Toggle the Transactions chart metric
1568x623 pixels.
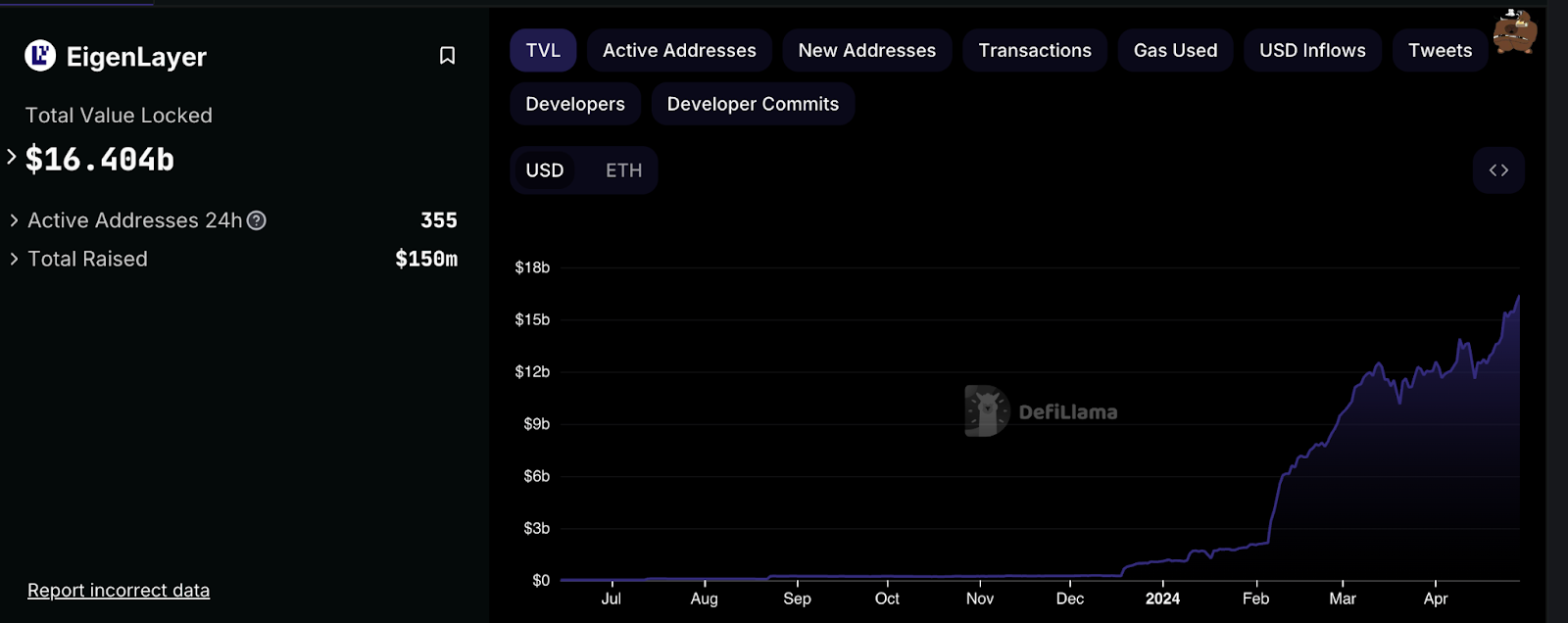1035,50
